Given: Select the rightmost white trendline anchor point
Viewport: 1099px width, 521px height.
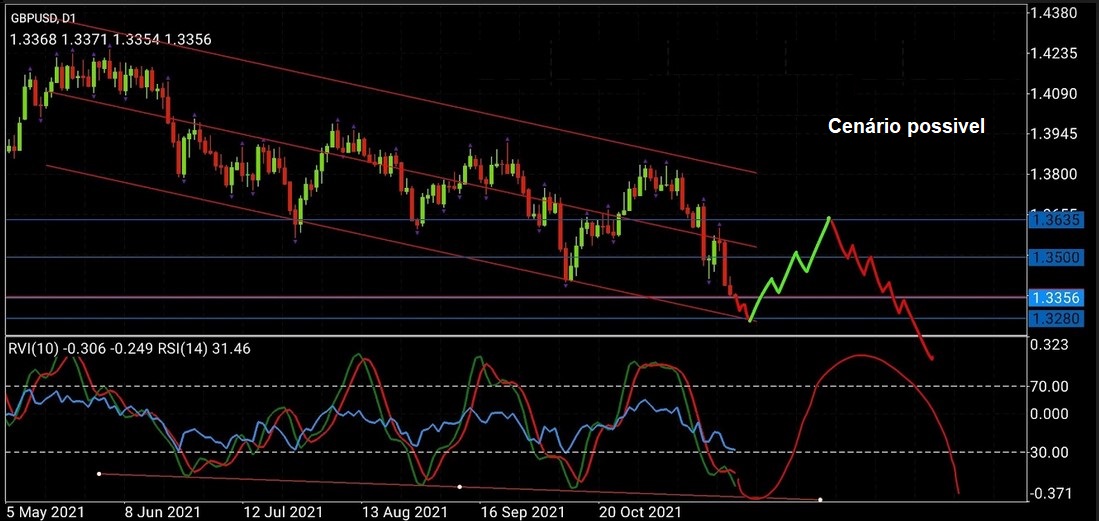Looking at the screenshot, I should [x=820, y=499].
